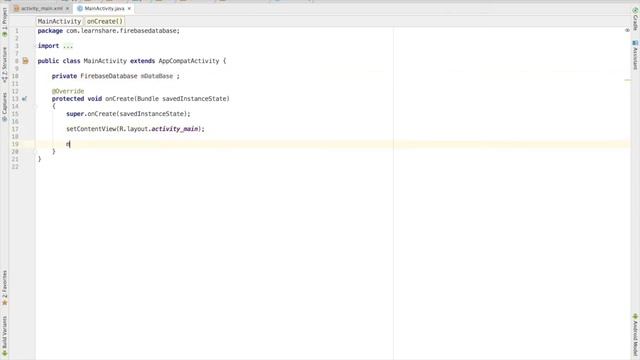Click the activity_main.xml file icon in tab
The width and height of the screenshot is (640, 360).
tap(17, 8)
